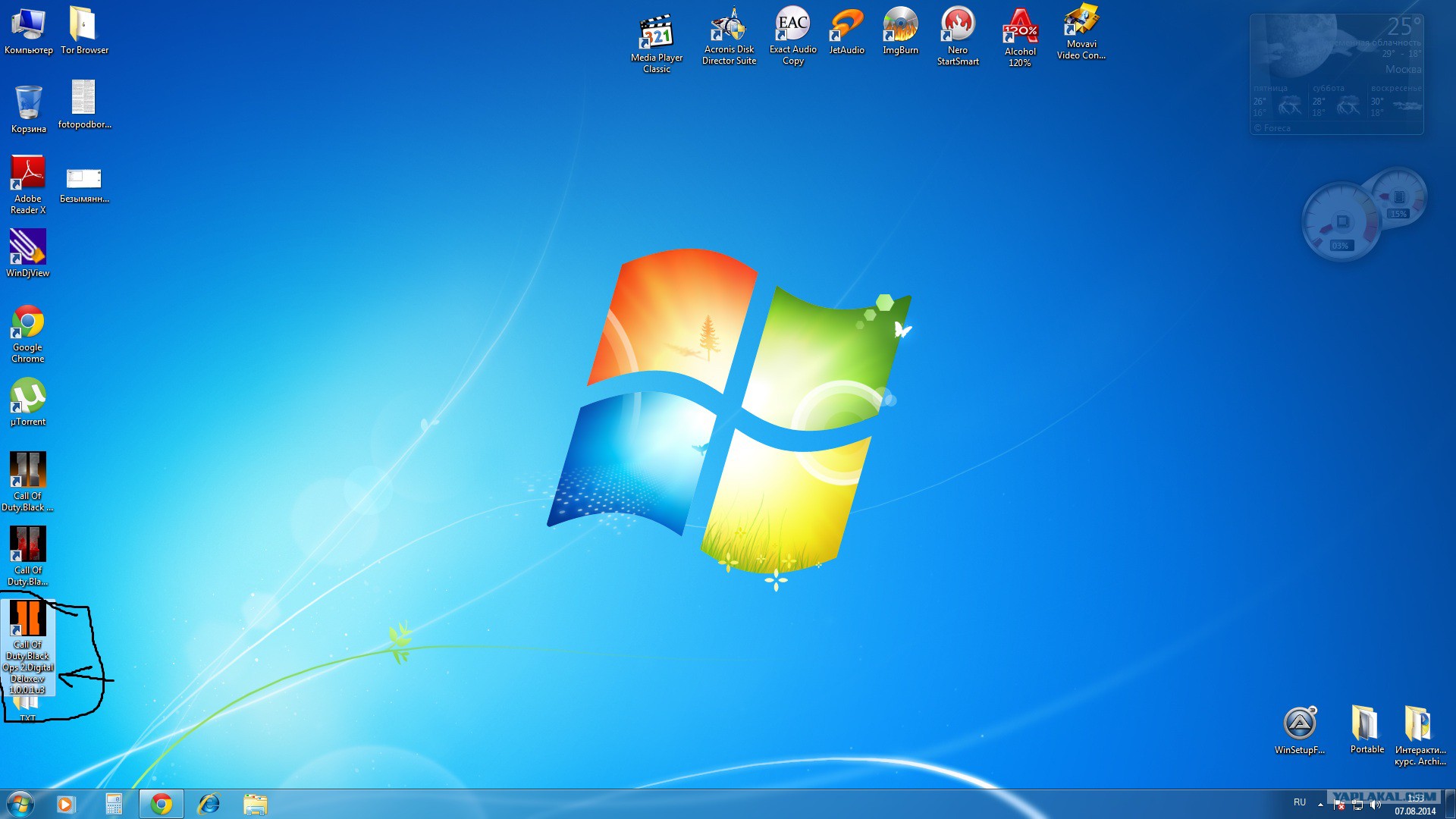Select the Portable folder
Screen dimensions: 1456x819
click(1367, 730)
